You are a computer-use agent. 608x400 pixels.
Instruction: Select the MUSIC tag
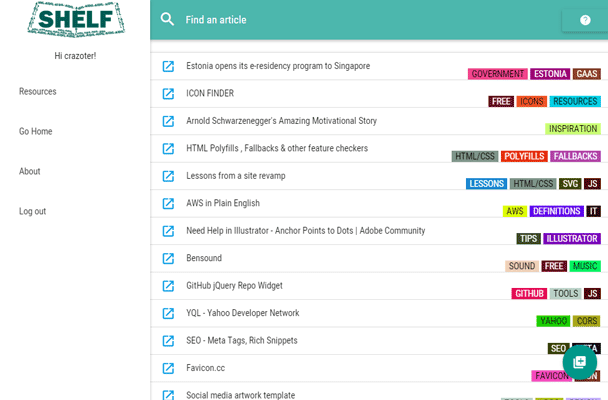pyautogui.click(x=585, y=266)
